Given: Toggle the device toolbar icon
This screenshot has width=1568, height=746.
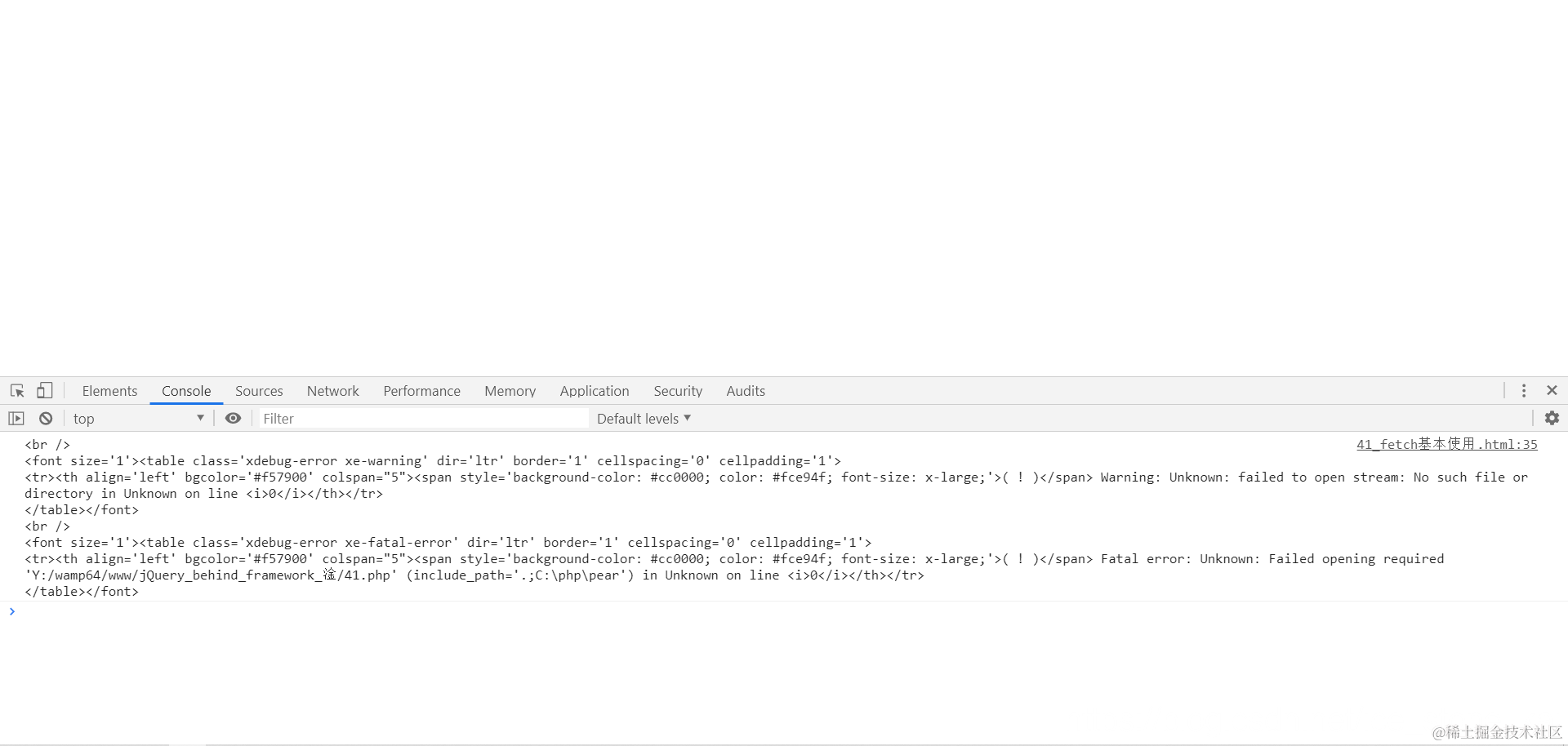Looking at the screenshot, I should click(x=45, y=391).
